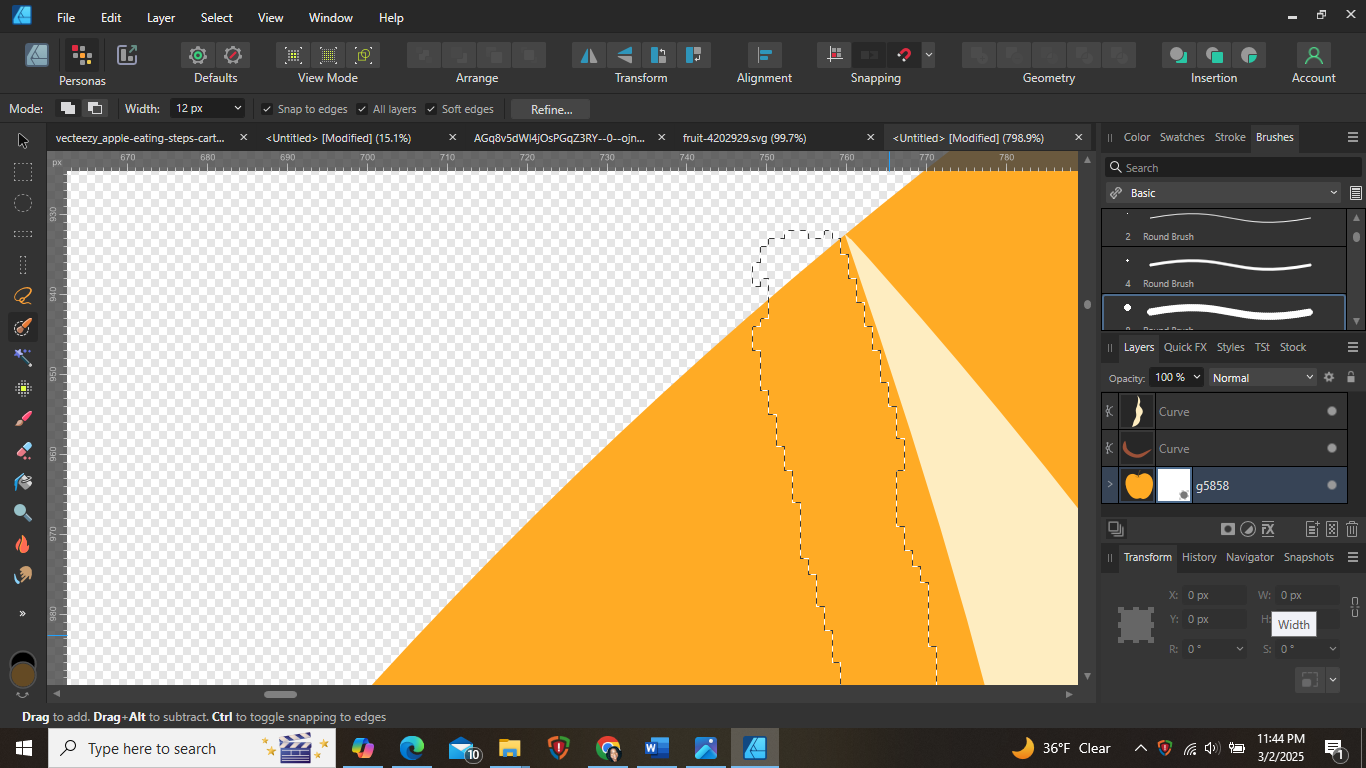Viewport: 1366px width, 768px height.
Task: Switch to the History tab
Action: 1199,557
